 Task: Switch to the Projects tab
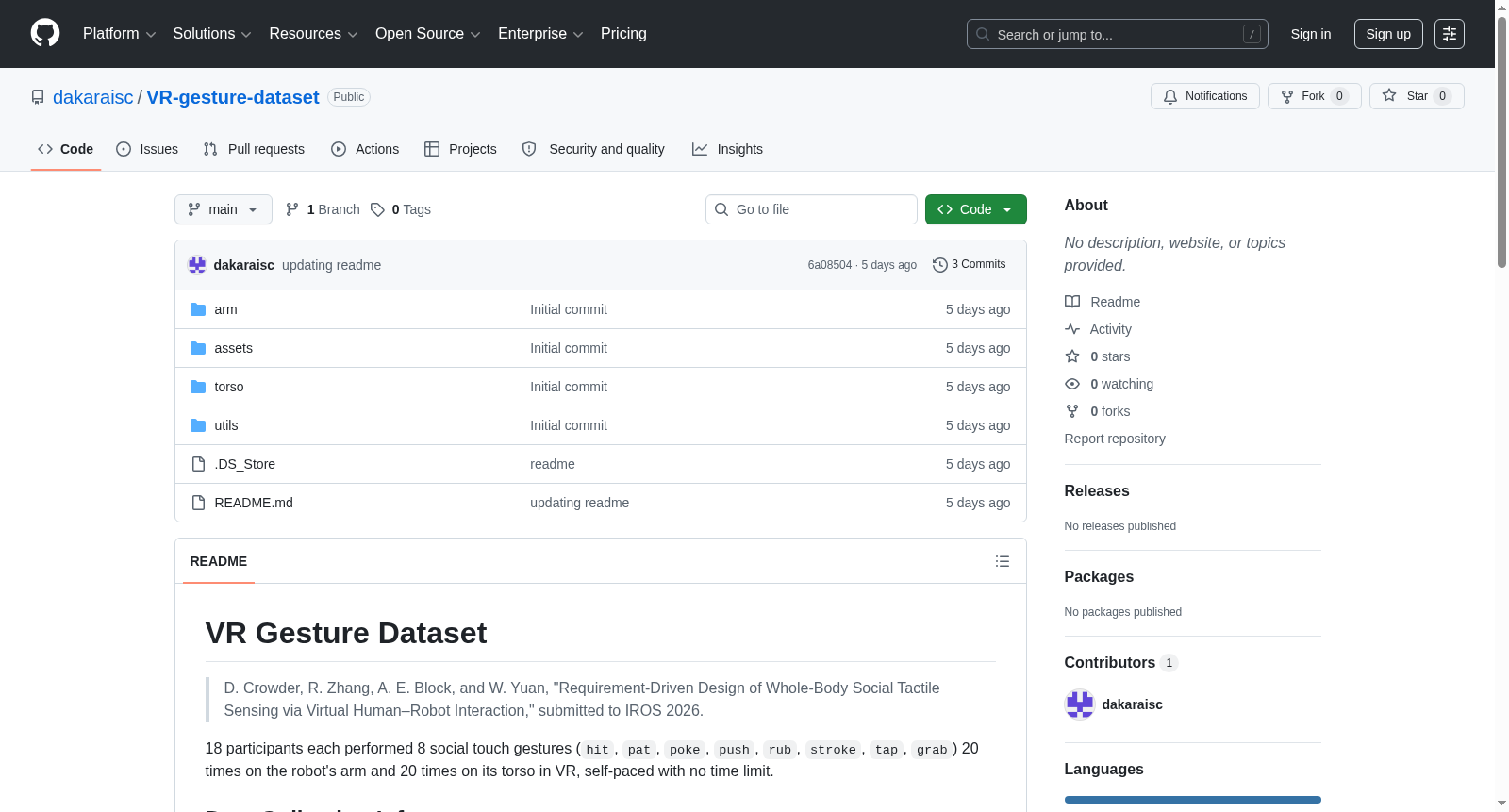(x=460, y=149)
